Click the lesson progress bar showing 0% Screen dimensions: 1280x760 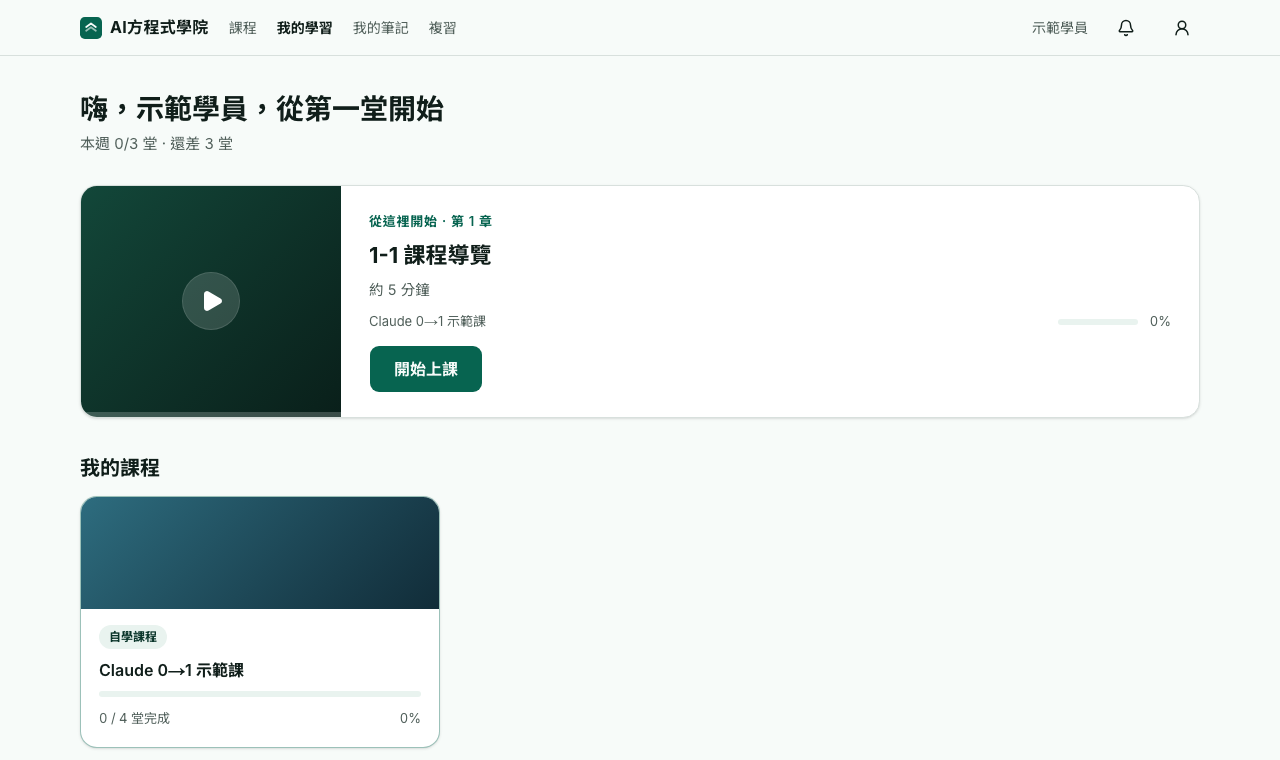coord(1098,322)
